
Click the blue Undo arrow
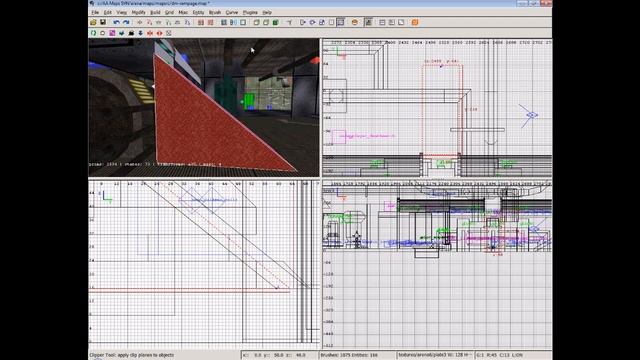click(116, 22)
